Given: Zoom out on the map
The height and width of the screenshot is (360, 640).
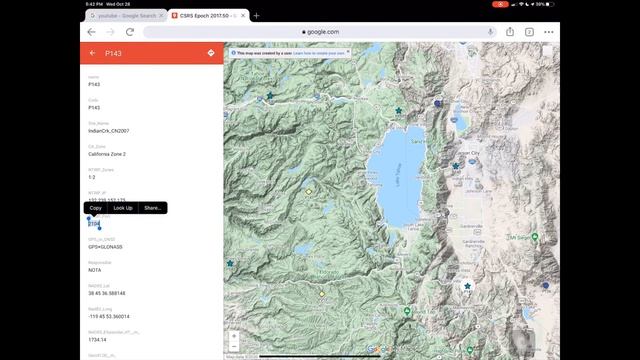Looking at the screenshot, I should click(234, 347).
